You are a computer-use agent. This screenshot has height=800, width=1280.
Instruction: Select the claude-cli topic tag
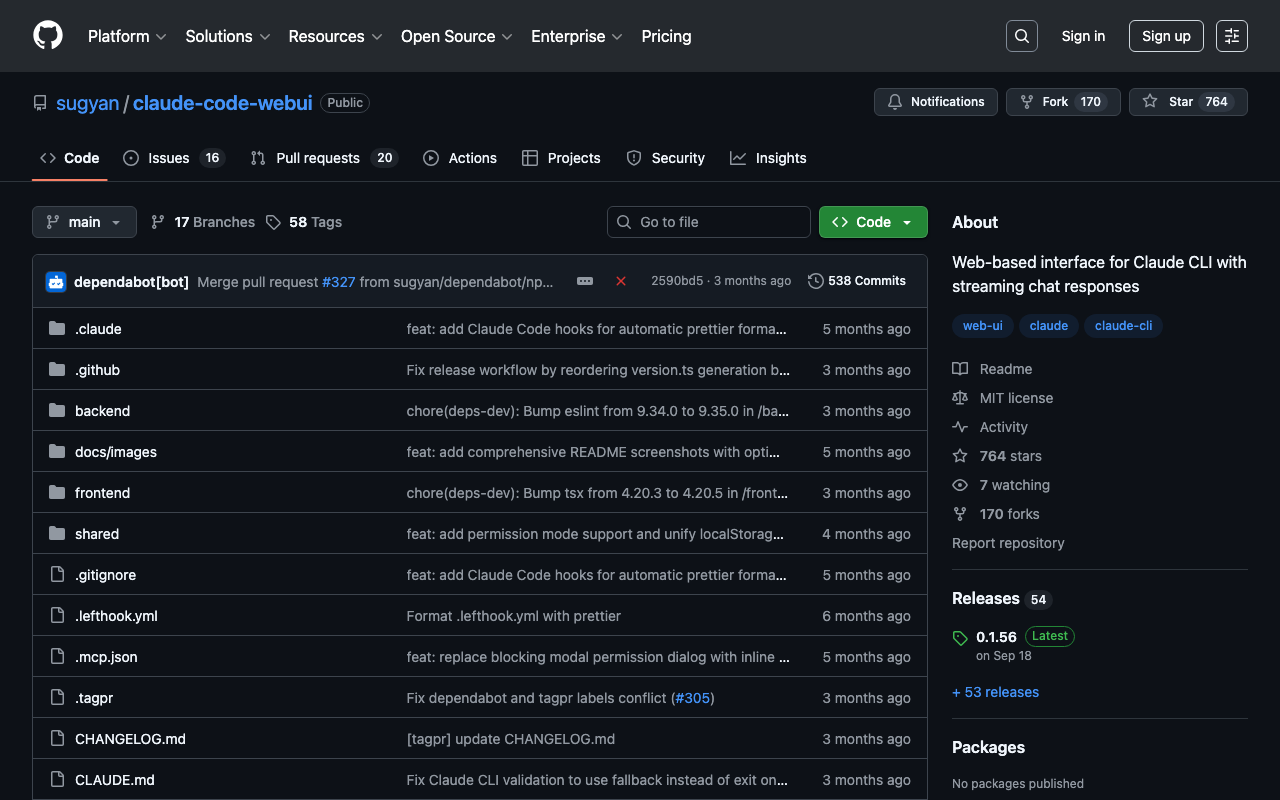[1123, 326]
